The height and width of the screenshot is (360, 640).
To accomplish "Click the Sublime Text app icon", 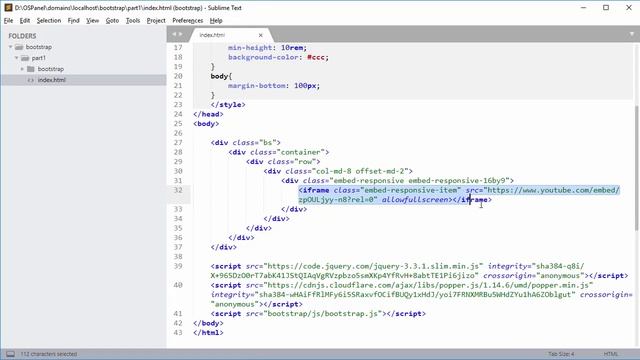I will coord(8,7).
